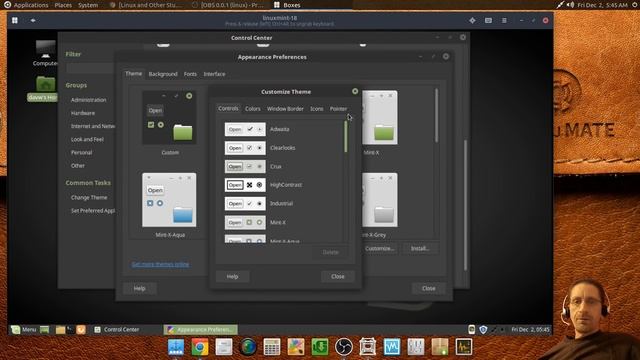640x360 pixels.
Task: Open the Interface tab in Appearance Preferences
Action: point(214,74)
